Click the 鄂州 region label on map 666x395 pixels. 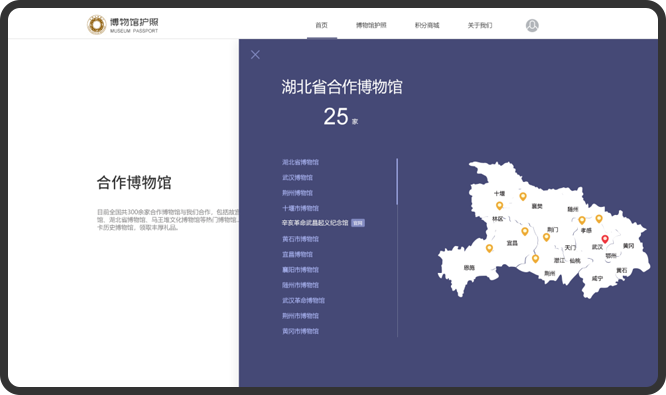[x=611, y=256]
